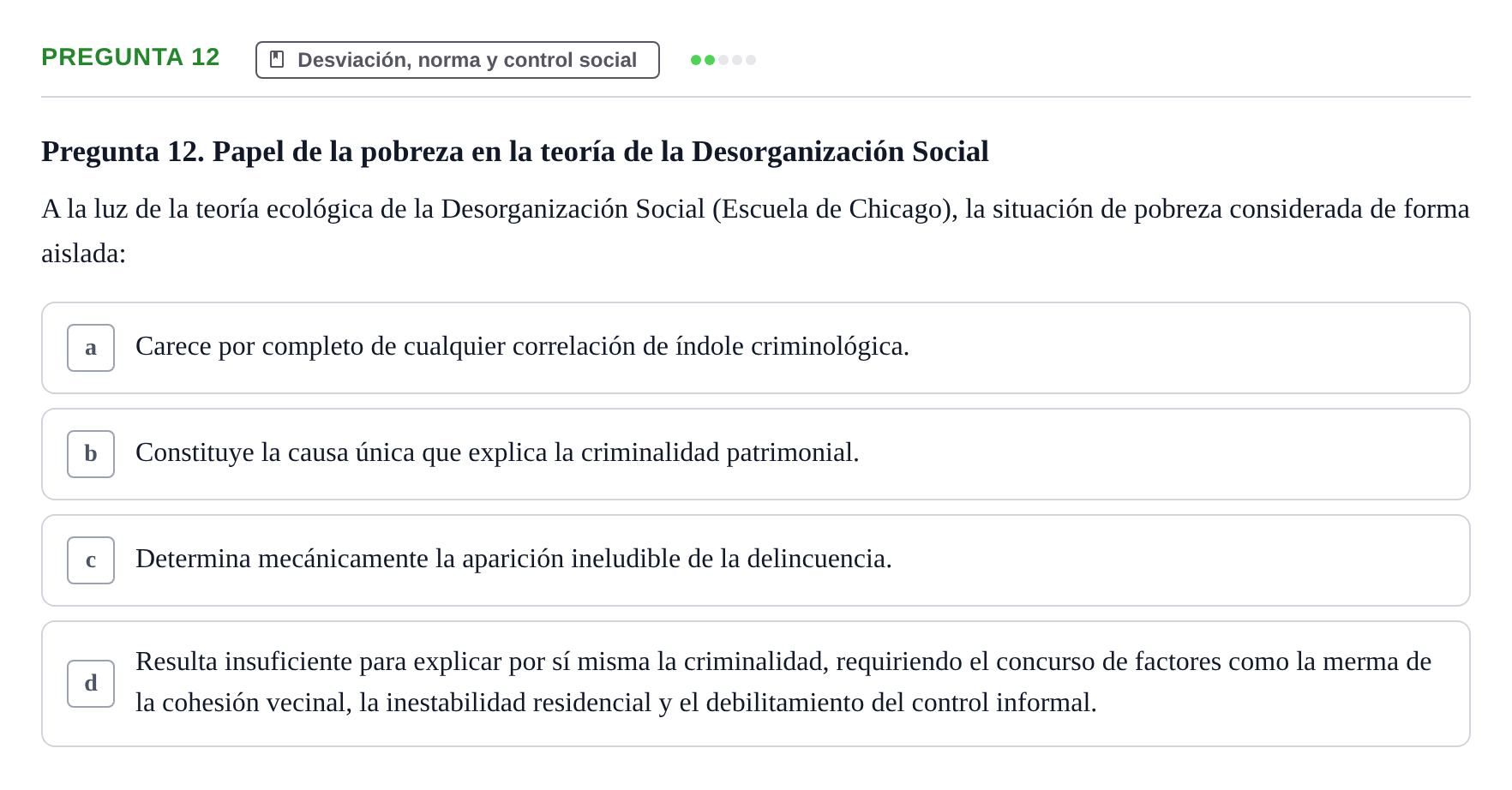Select answer letter box 'a'

[91, 348]
